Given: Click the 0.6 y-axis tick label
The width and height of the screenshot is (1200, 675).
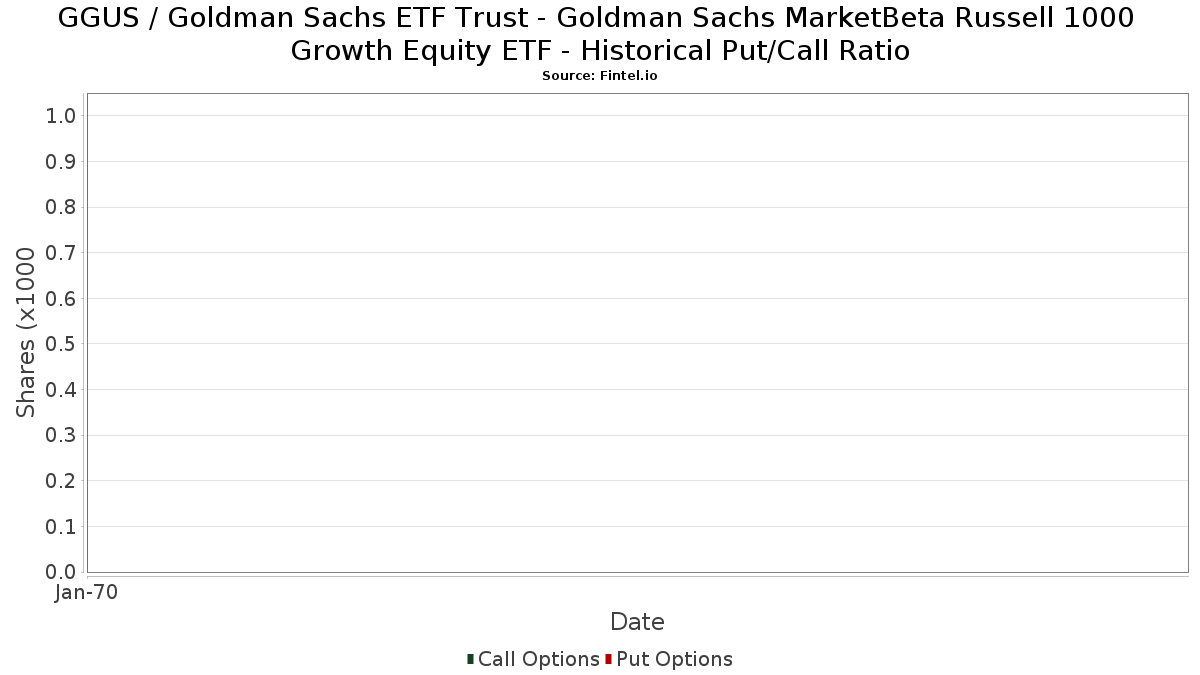Looking at the screenshot, I should pos(61,299).
